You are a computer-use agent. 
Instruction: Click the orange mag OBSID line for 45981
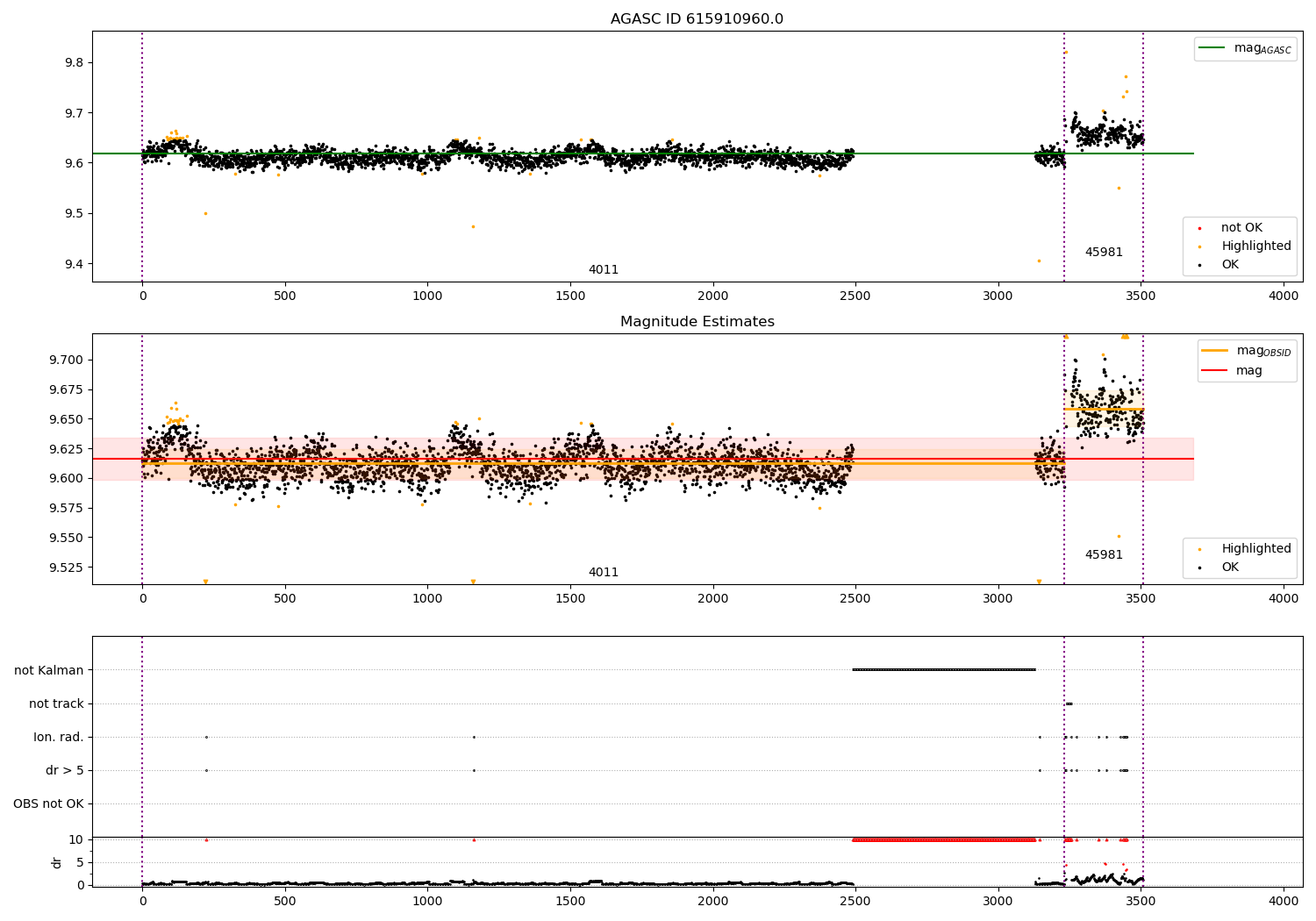click(1104, 410)
